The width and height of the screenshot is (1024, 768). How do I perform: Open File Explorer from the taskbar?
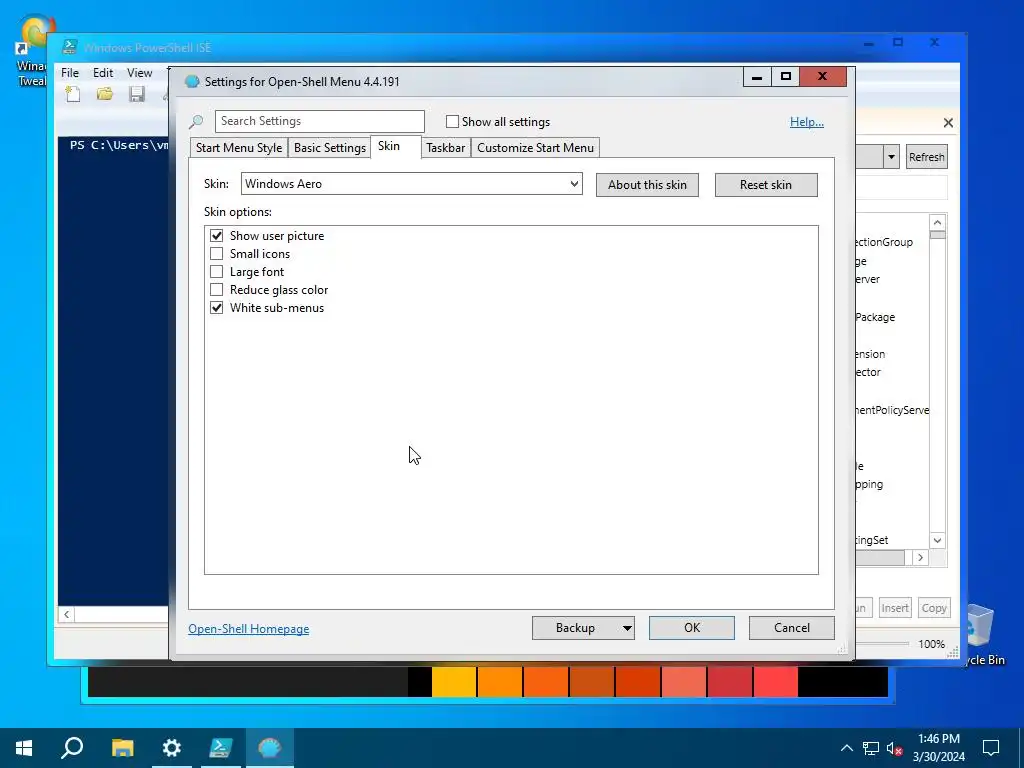coord(122,748)
